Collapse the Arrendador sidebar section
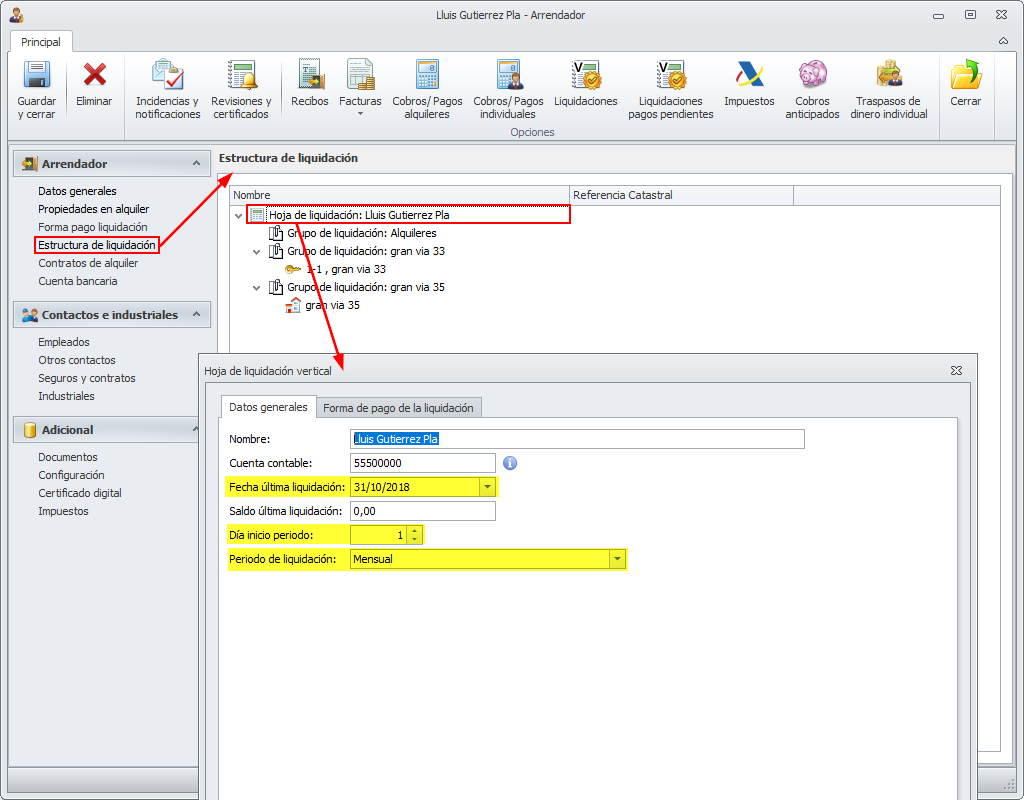The width and height of the screenshot is (1024, 800). [x=196, y=163]
